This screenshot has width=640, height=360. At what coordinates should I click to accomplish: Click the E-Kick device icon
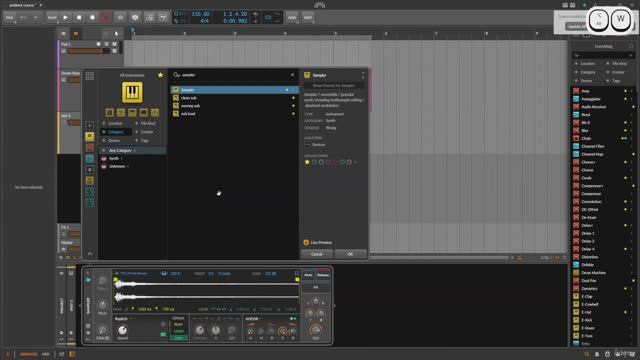coord(576,320)
